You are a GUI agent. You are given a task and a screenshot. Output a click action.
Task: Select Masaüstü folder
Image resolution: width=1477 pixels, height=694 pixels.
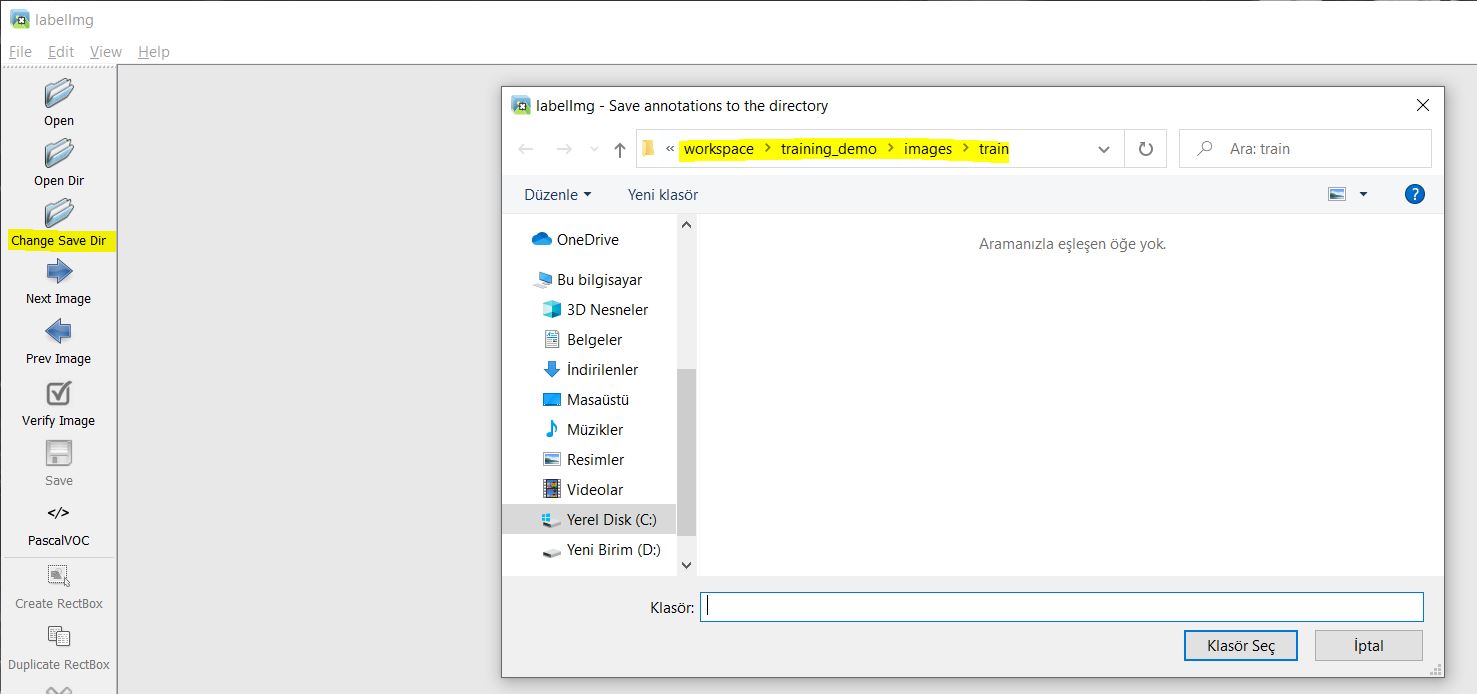tap(586, 399)
